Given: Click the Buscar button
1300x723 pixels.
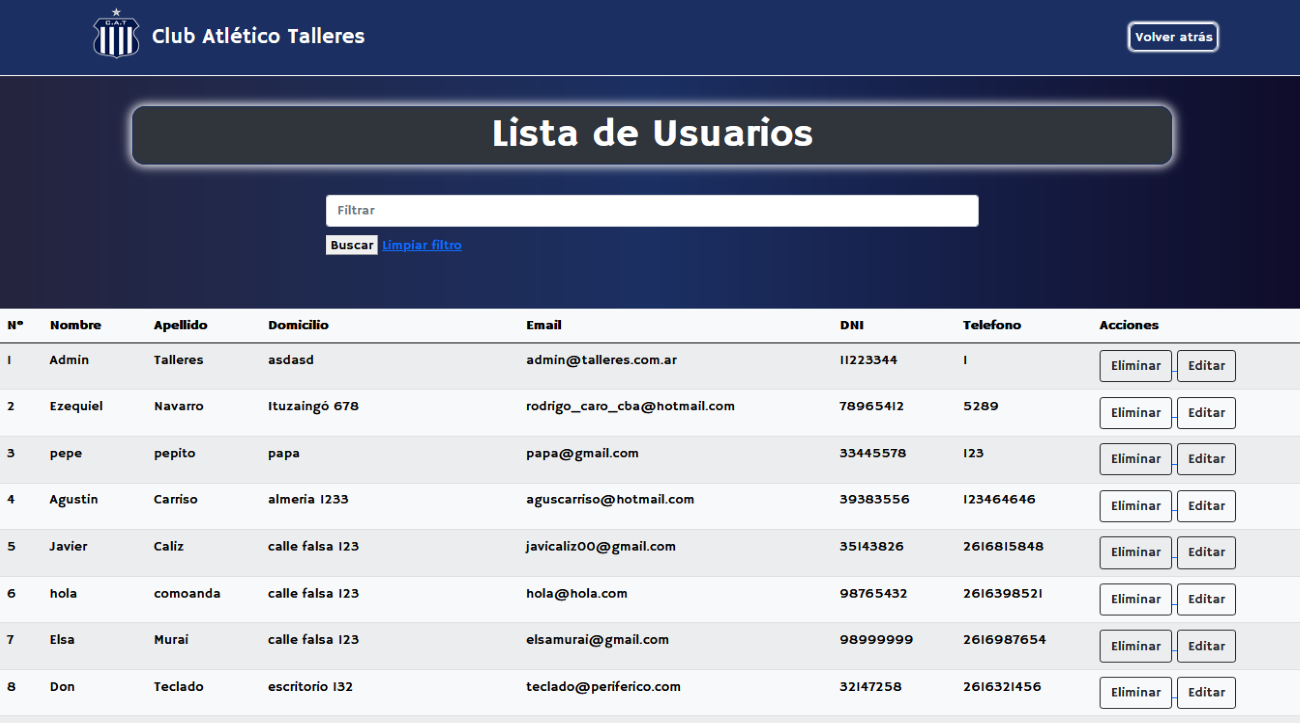Looking at the screenshot, I should click(352, 245).
